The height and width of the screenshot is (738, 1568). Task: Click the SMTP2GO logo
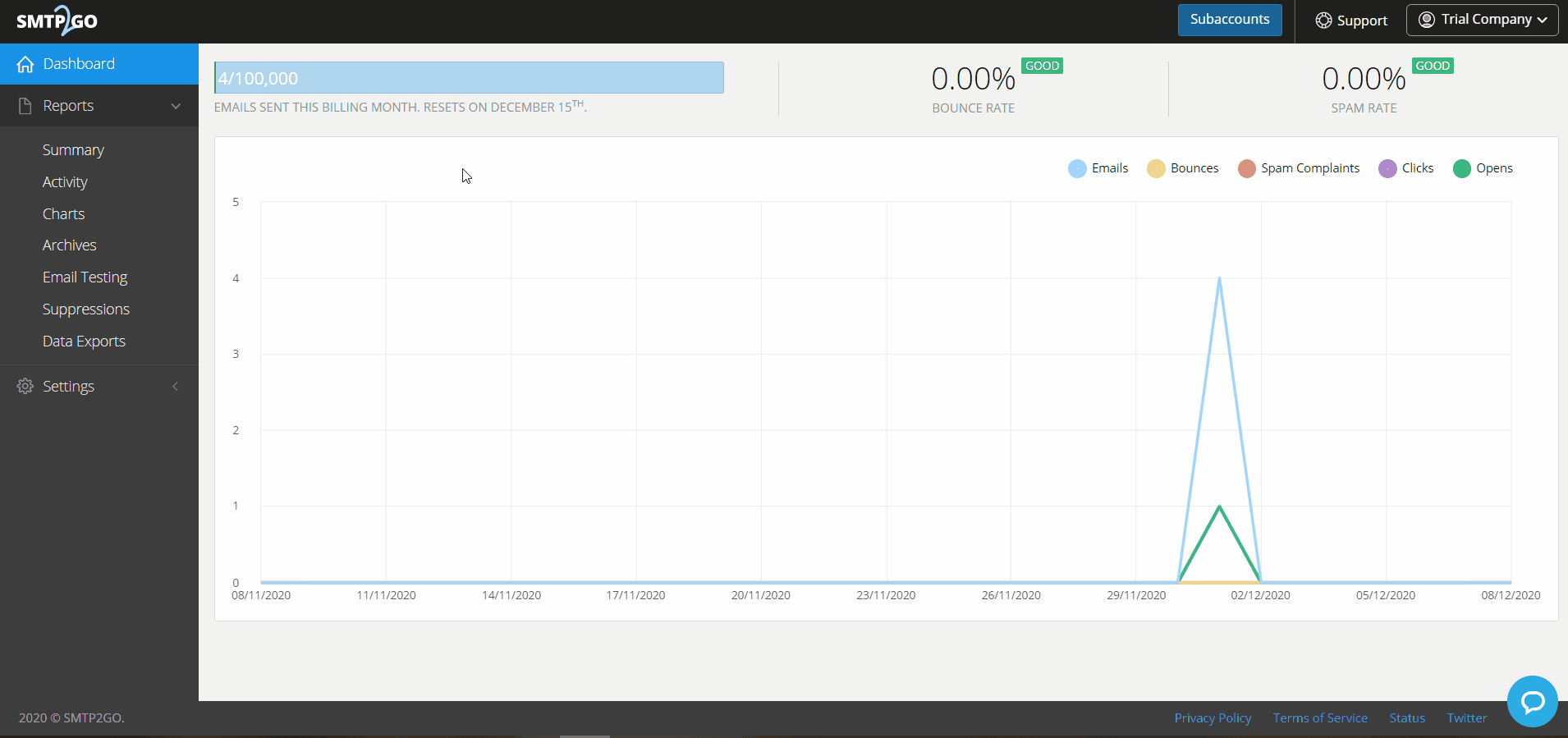pyautogui.click(x=57, y=21)
